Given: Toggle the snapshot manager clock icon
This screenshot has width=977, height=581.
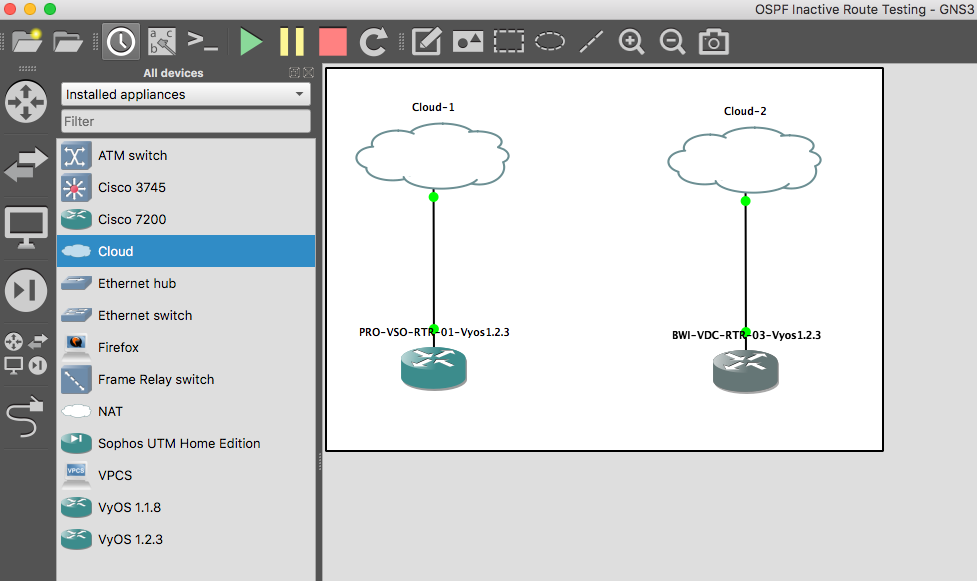Looking at the screenshot, I should coord(121,41).
